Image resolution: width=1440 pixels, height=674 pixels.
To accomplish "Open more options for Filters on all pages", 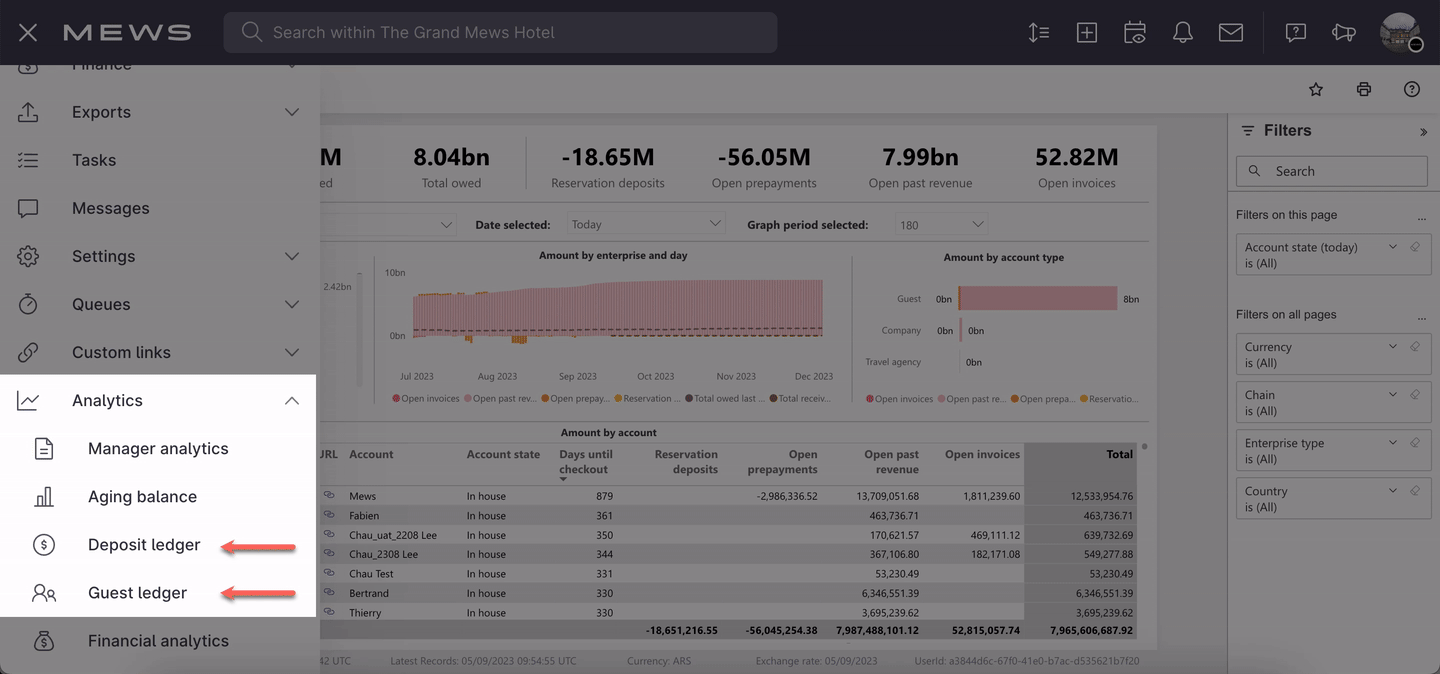I will click(1421, 317).
